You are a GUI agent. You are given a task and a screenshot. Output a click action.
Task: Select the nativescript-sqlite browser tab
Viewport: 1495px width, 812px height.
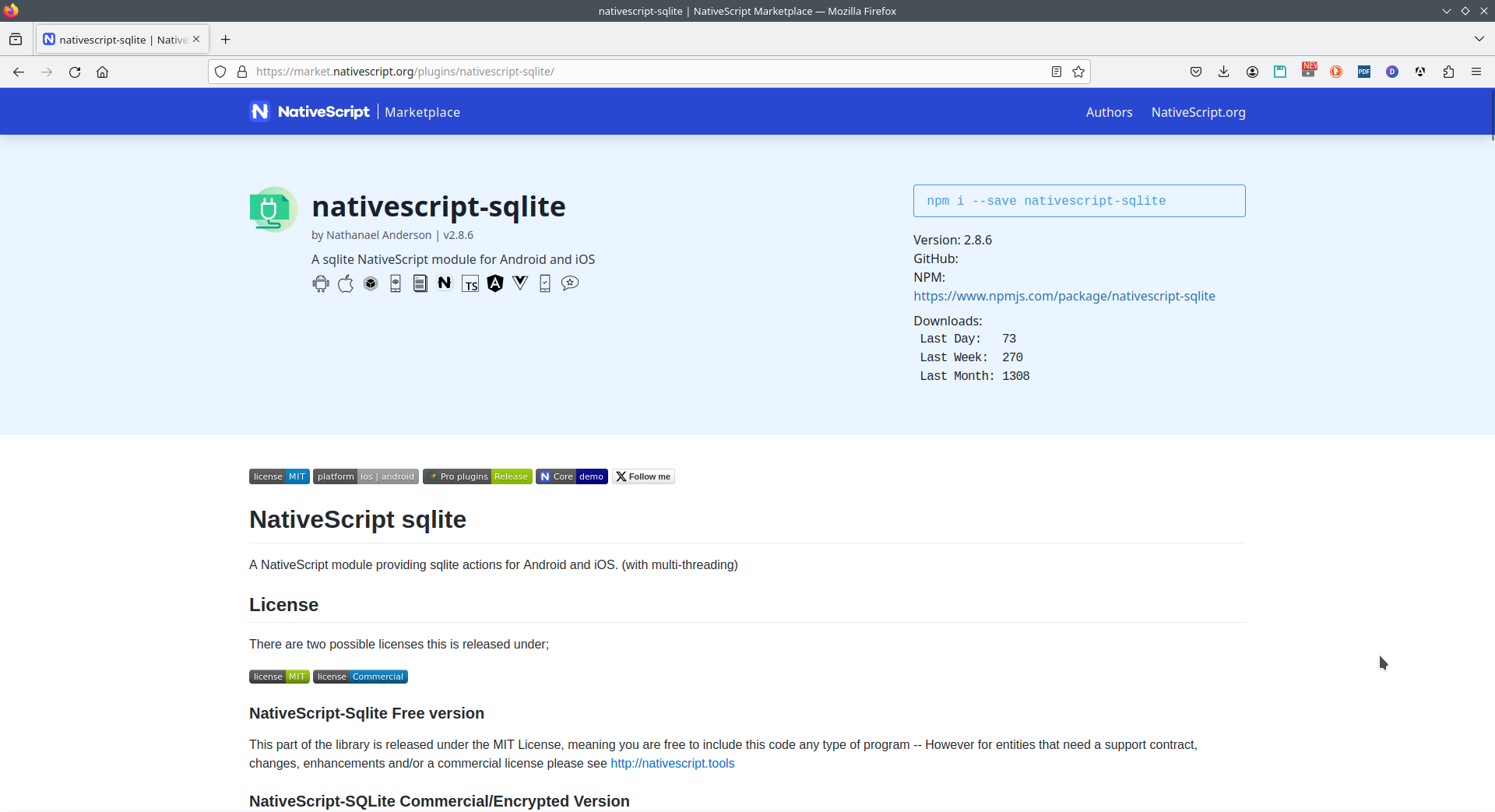pyautogui.click(x=122, y=40)
